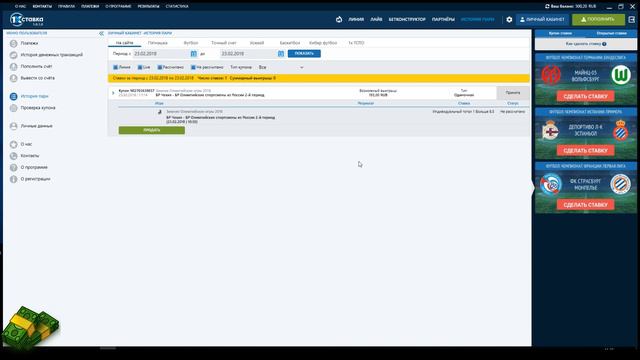Viewport: 640px width, 360px height.
Task: Click the Личные данные sidebar icon
Action: (13, 126)
